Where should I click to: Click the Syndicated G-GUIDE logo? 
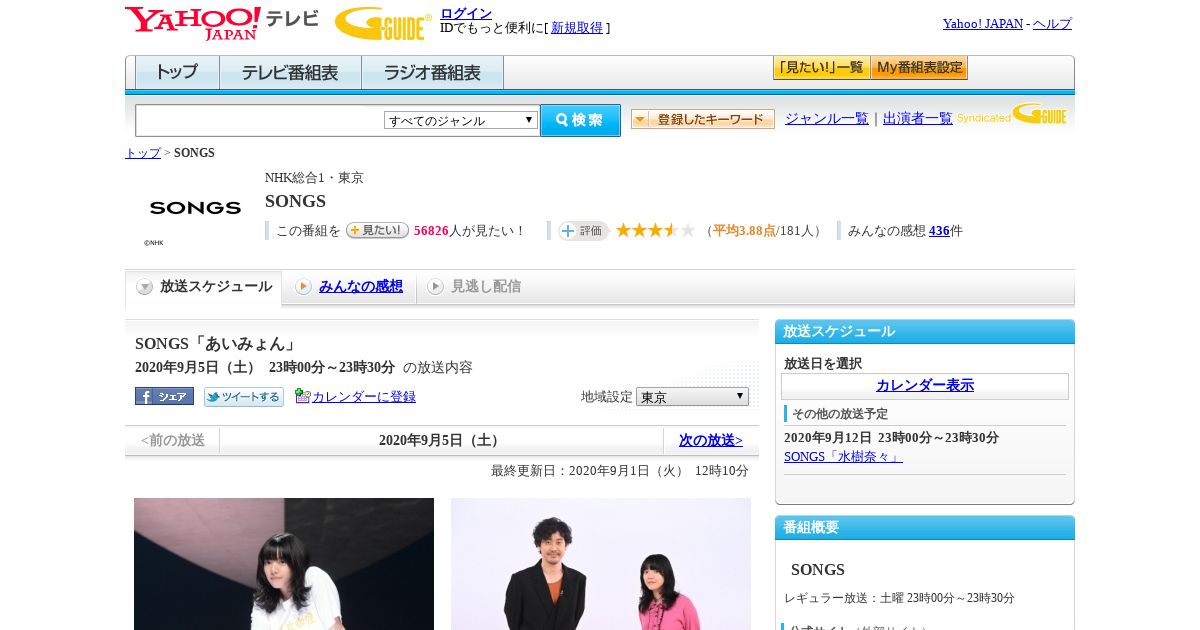1012,114
